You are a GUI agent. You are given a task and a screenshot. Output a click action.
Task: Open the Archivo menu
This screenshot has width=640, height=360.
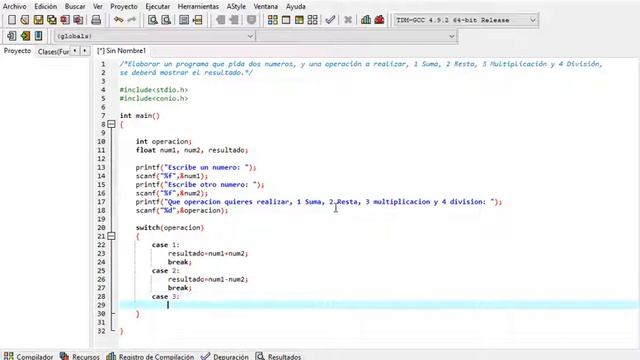15,7
